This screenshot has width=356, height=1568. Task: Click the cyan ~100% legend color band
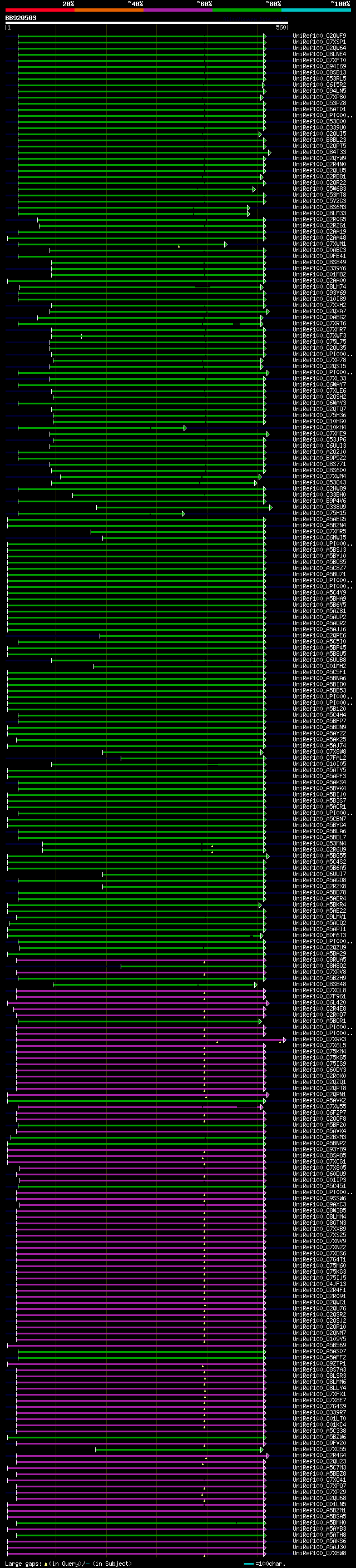[x=317, y=10]
